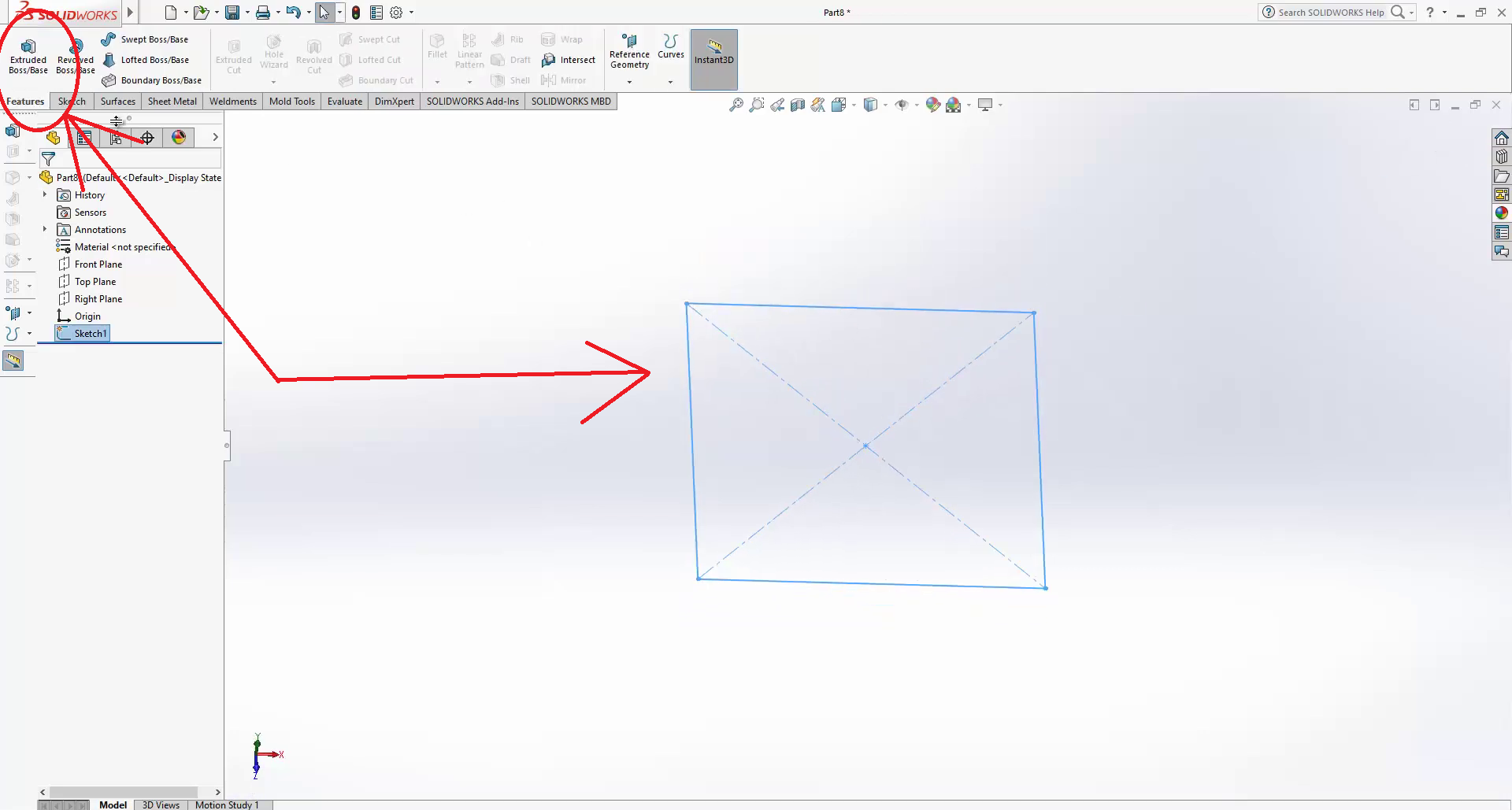
Task: Open the DisplayManager color ball tab
Action: click(x=179, y=138)
